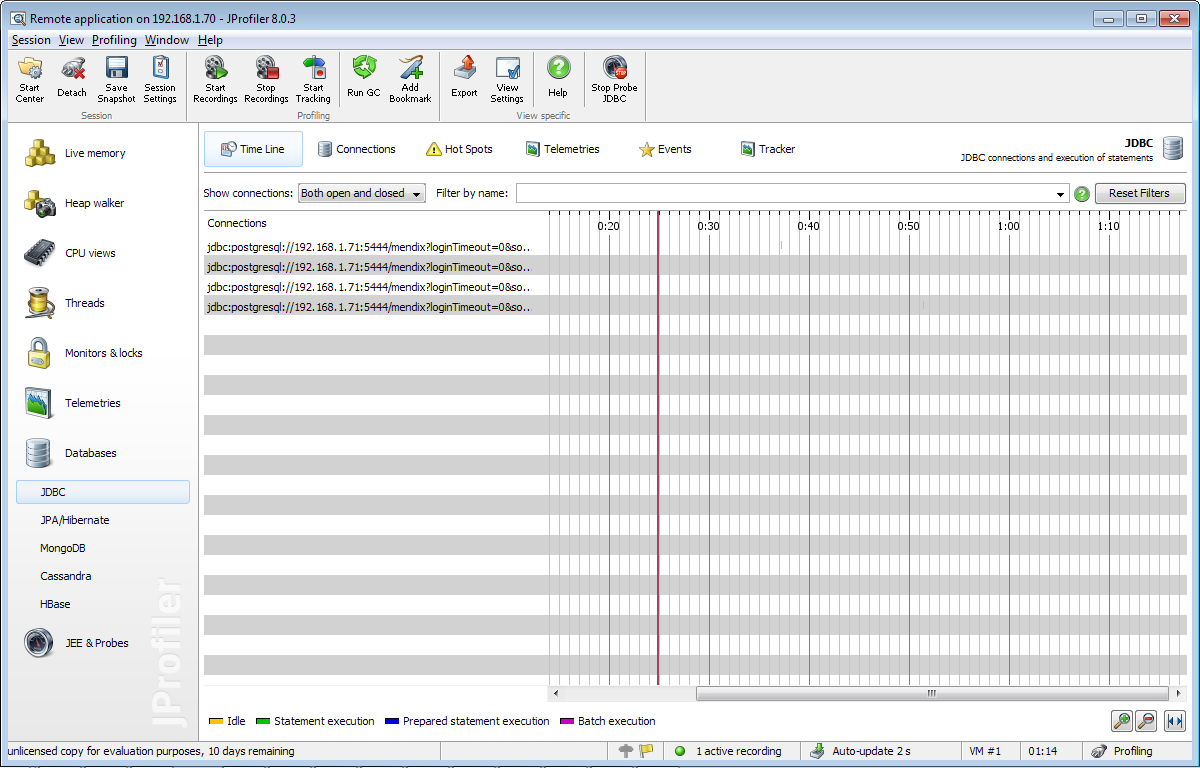Viewport: 1200px width, 768px height.
Task: Select JDBC under Databases
Action: point(102,492)
